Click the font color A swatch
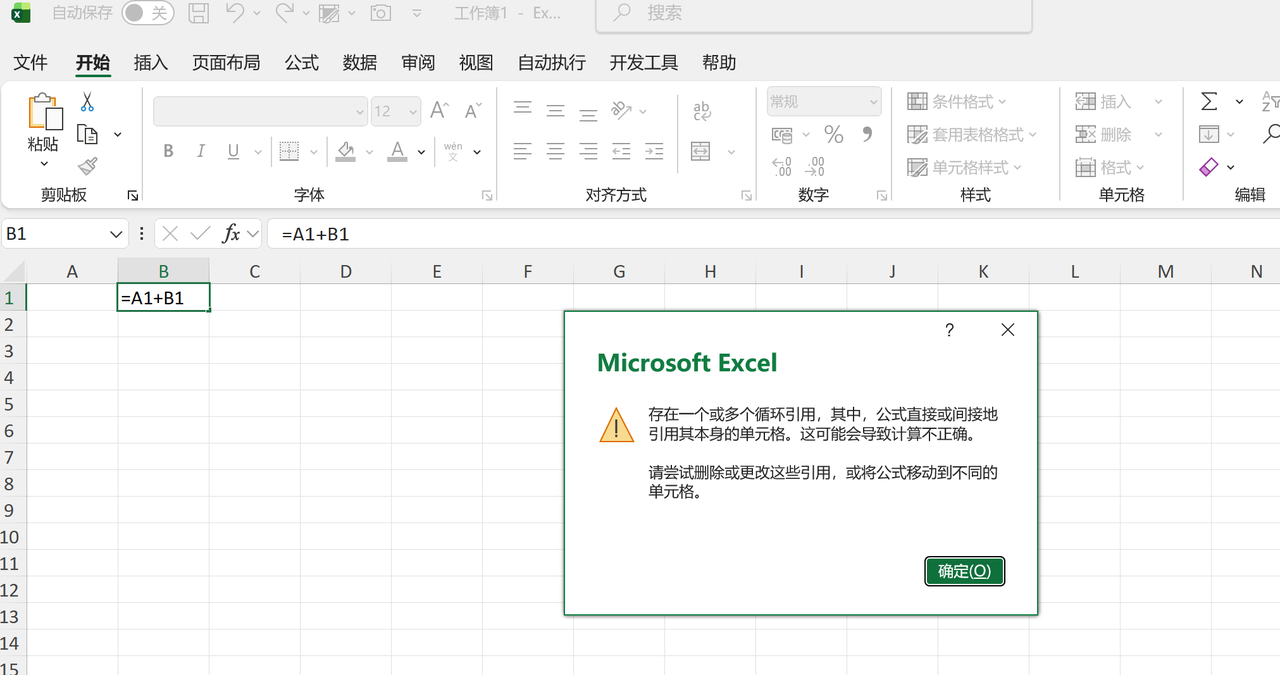The width and height of the screenshot is (1280, 675). click(397, 151)
